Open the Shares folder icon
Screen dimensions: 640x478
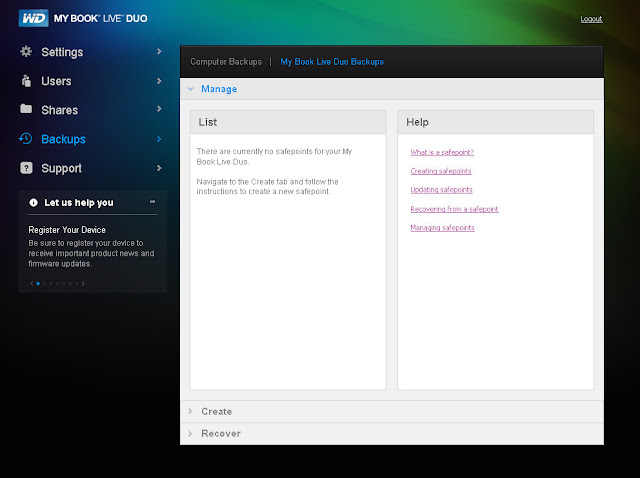26,109
